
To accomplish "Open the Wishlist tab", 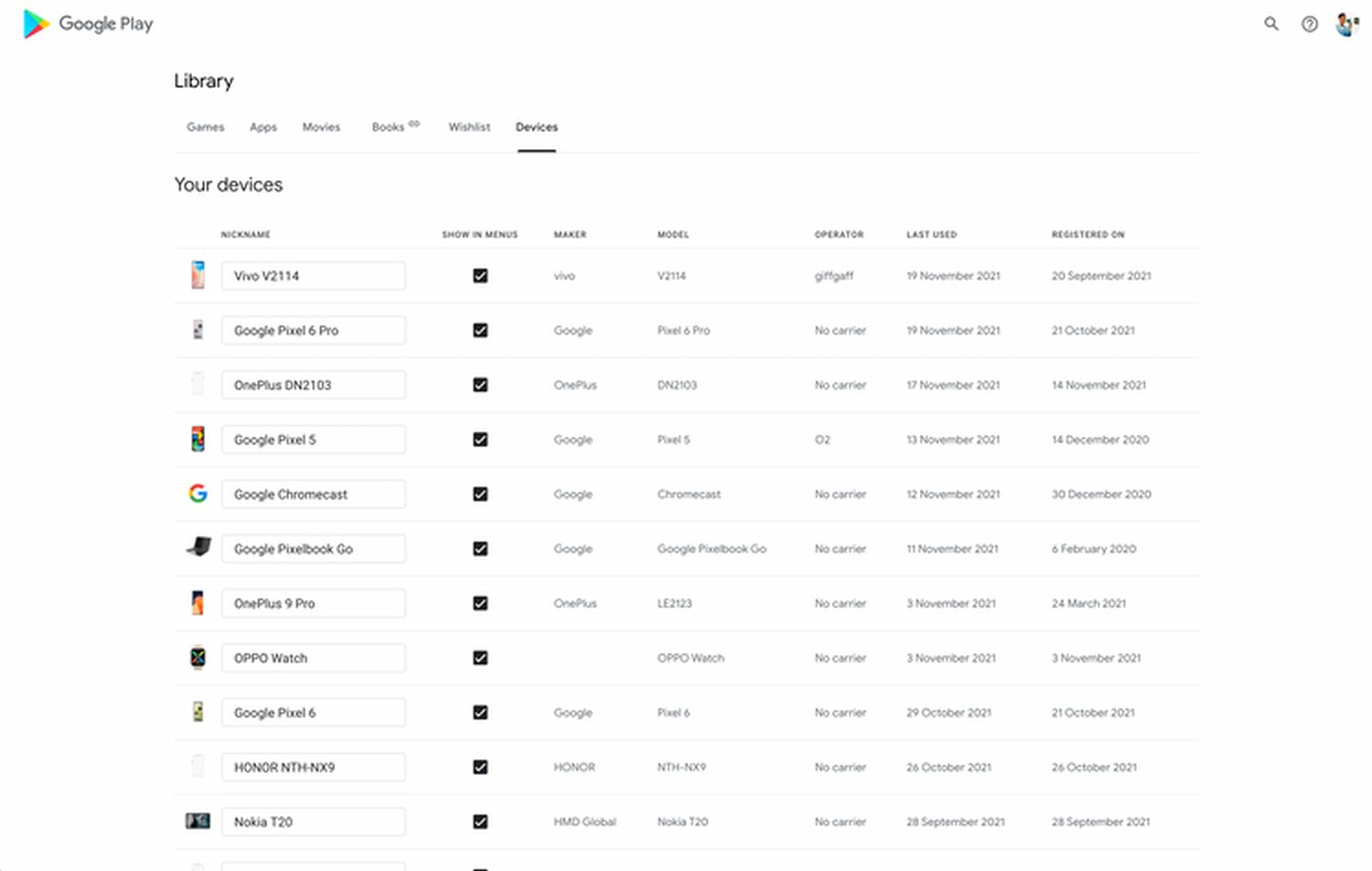I will [x=469, y=127].
